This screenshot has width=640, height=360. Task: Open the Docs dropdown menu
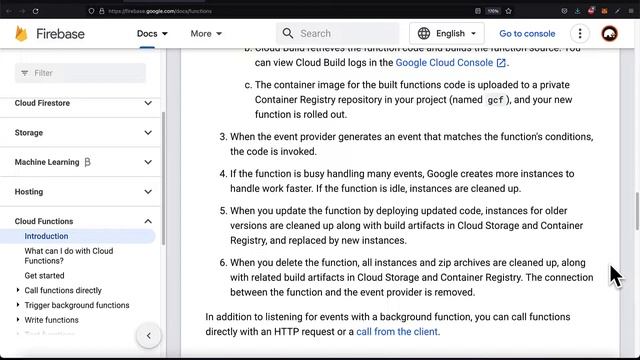(152, 33)
